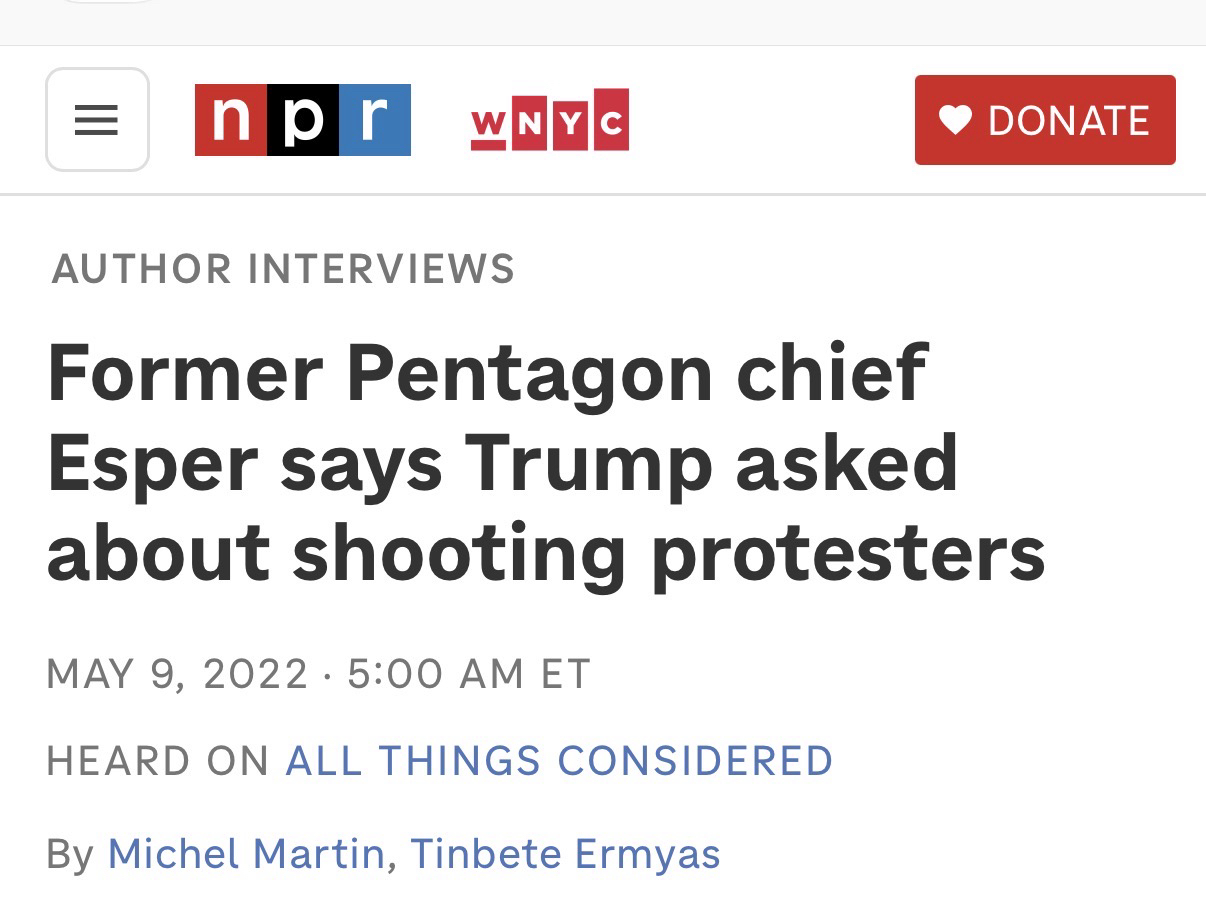This screenshot has height=921, width=1206.
Task: Click the red "n" block of NPR logo
Action: click(231, 120)
